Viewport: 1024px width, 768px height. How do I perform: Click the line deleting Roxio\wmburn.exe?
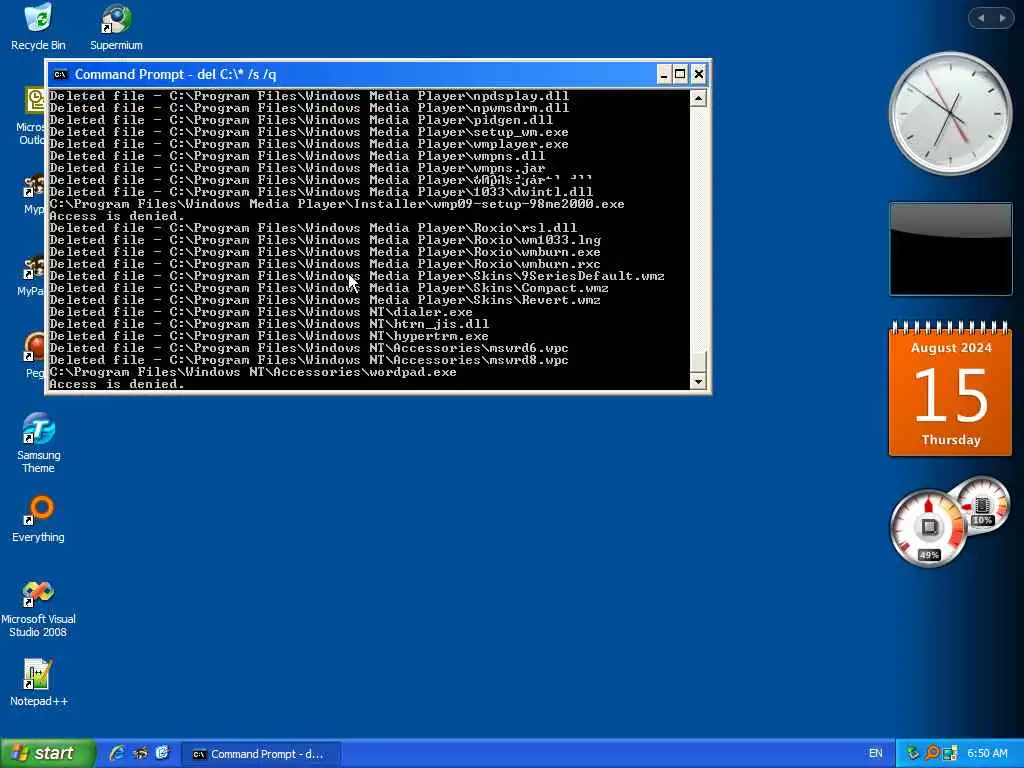click(x=325, y=252)
